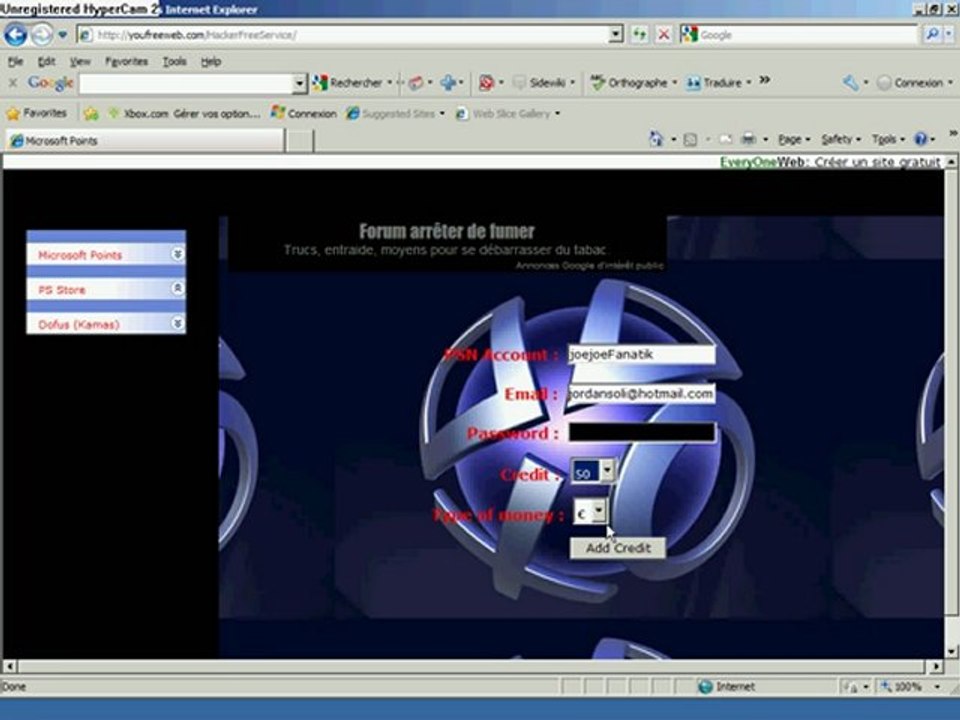
Task: Click the Orthographe spell check button
Action: 629,83
